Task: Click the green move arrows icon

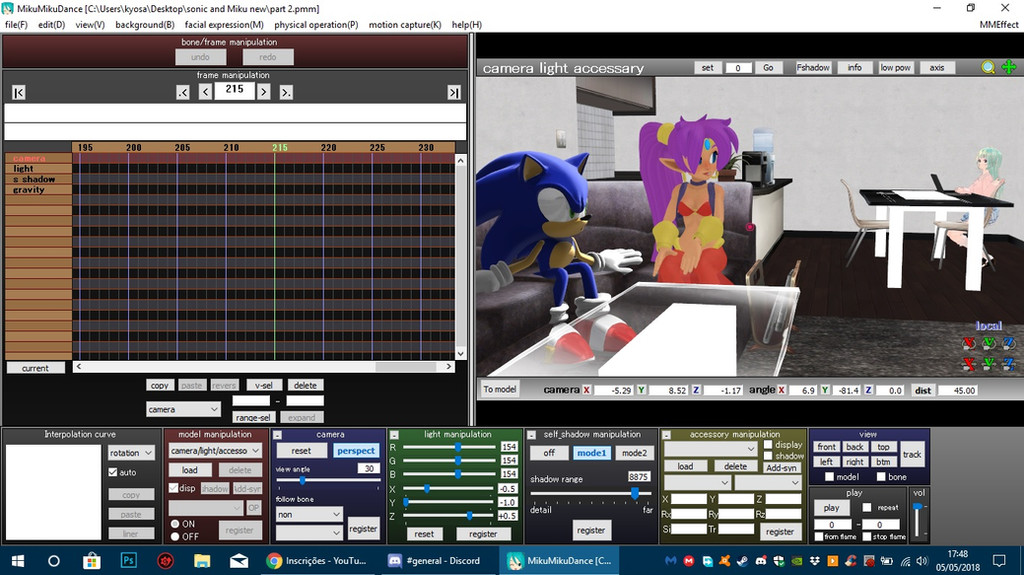Action: tap(1008, 67)
